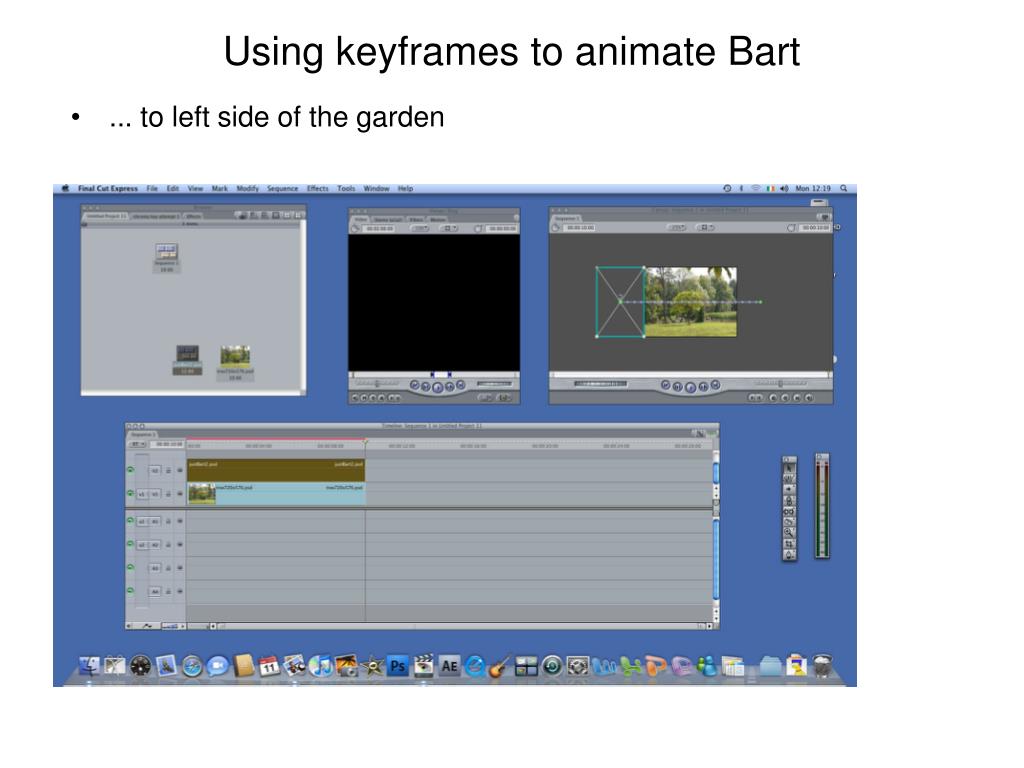Image resolution: width=1024 pixels, height=768 pixels.
Task: Select the Pen keyframe tool in Tool palette
Action: 789,554
